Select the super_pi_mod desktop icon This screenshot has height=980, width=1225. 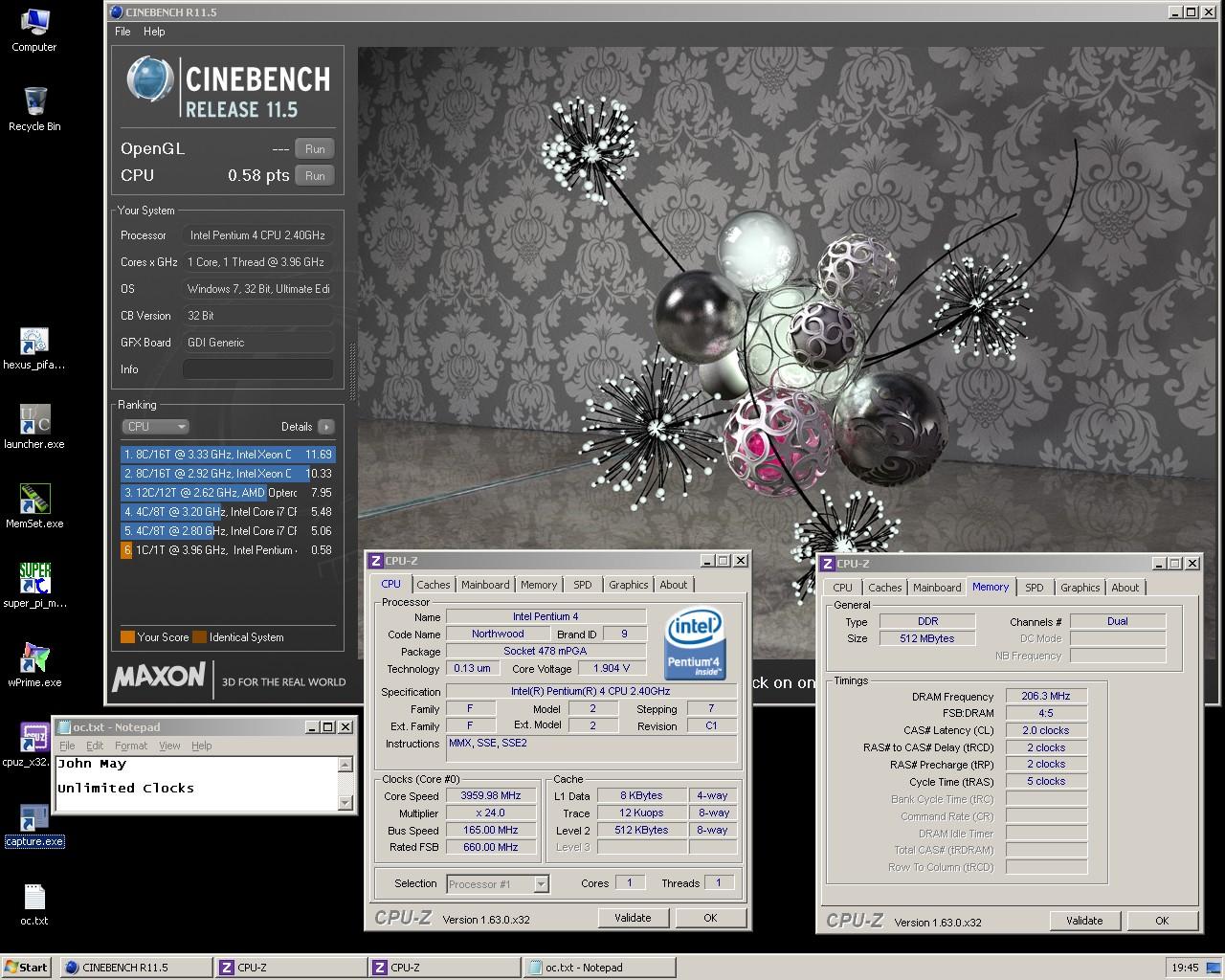[34, 586]
